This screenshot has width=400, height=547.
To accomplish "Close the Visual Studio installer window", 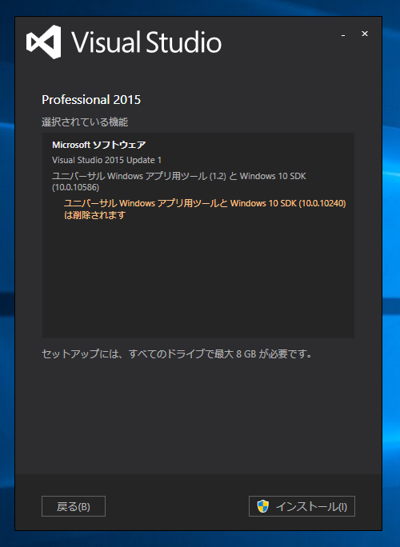I will [x=365, y=33].
